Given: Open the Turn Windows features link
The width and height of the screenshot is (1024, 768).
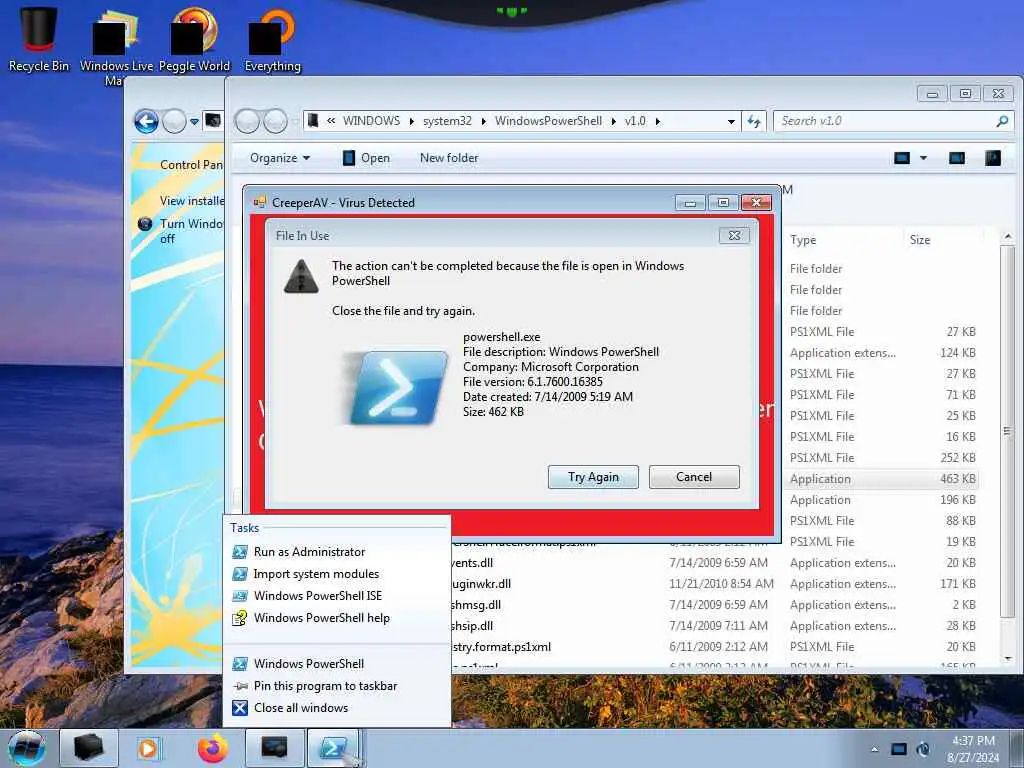Looking at the screenshot, I should click(191, 231).
